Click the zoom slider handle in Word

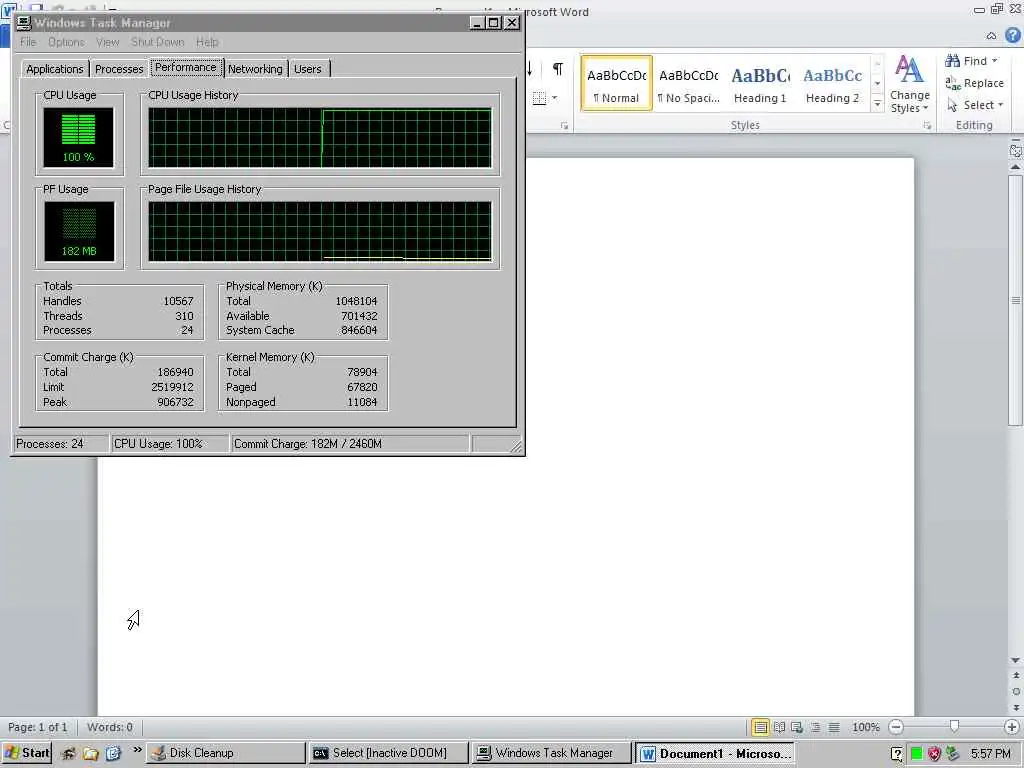point(954,726)
